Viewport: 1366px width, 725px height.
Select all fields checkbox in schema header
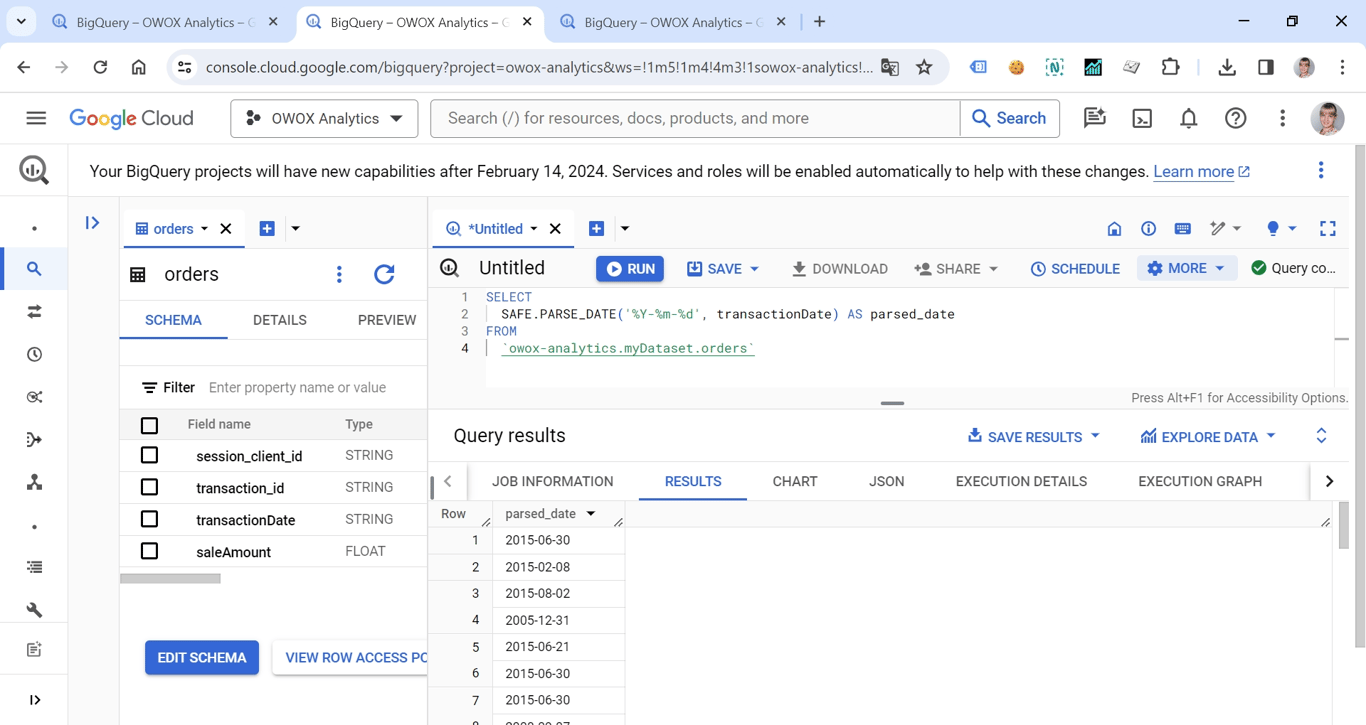[x=149, y=425]
